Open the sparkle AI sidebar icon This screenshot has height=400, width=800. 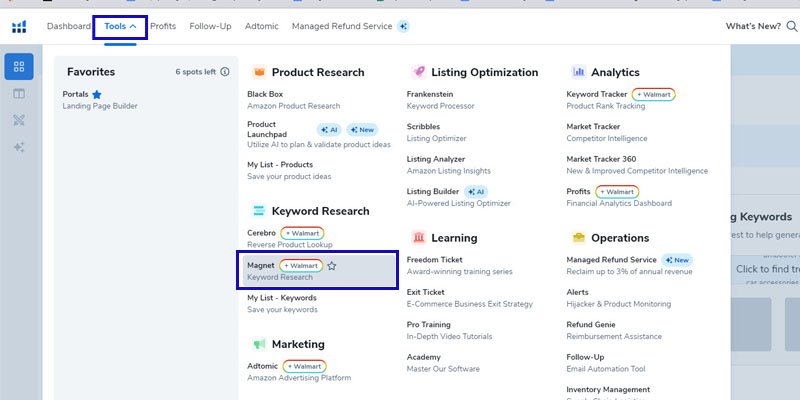click(19, 147)
